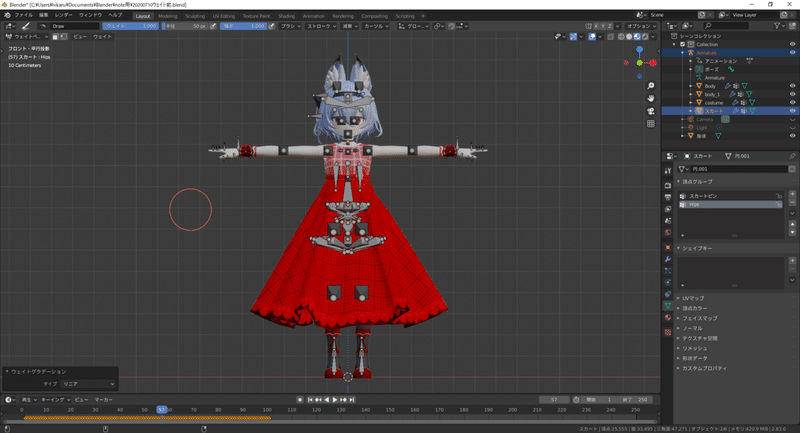This screenshot has height=433, width=800.
Task: Click the red X axis gizmo ball
Action: click(x=653, y=63)
